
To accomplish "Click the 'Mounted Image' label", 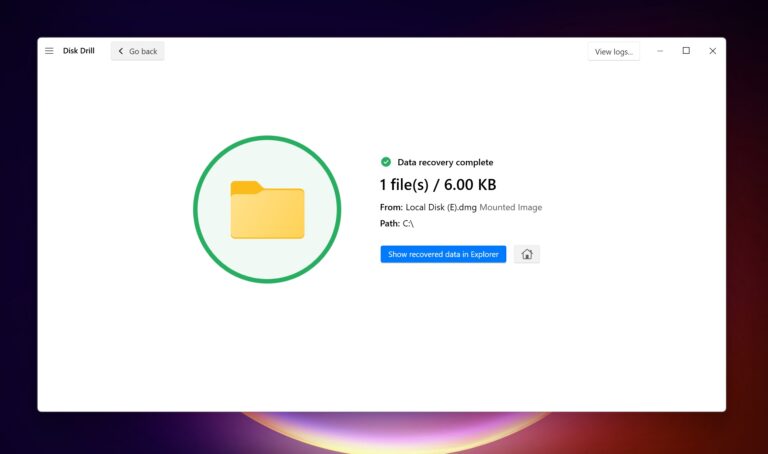I will pos(511,207).
